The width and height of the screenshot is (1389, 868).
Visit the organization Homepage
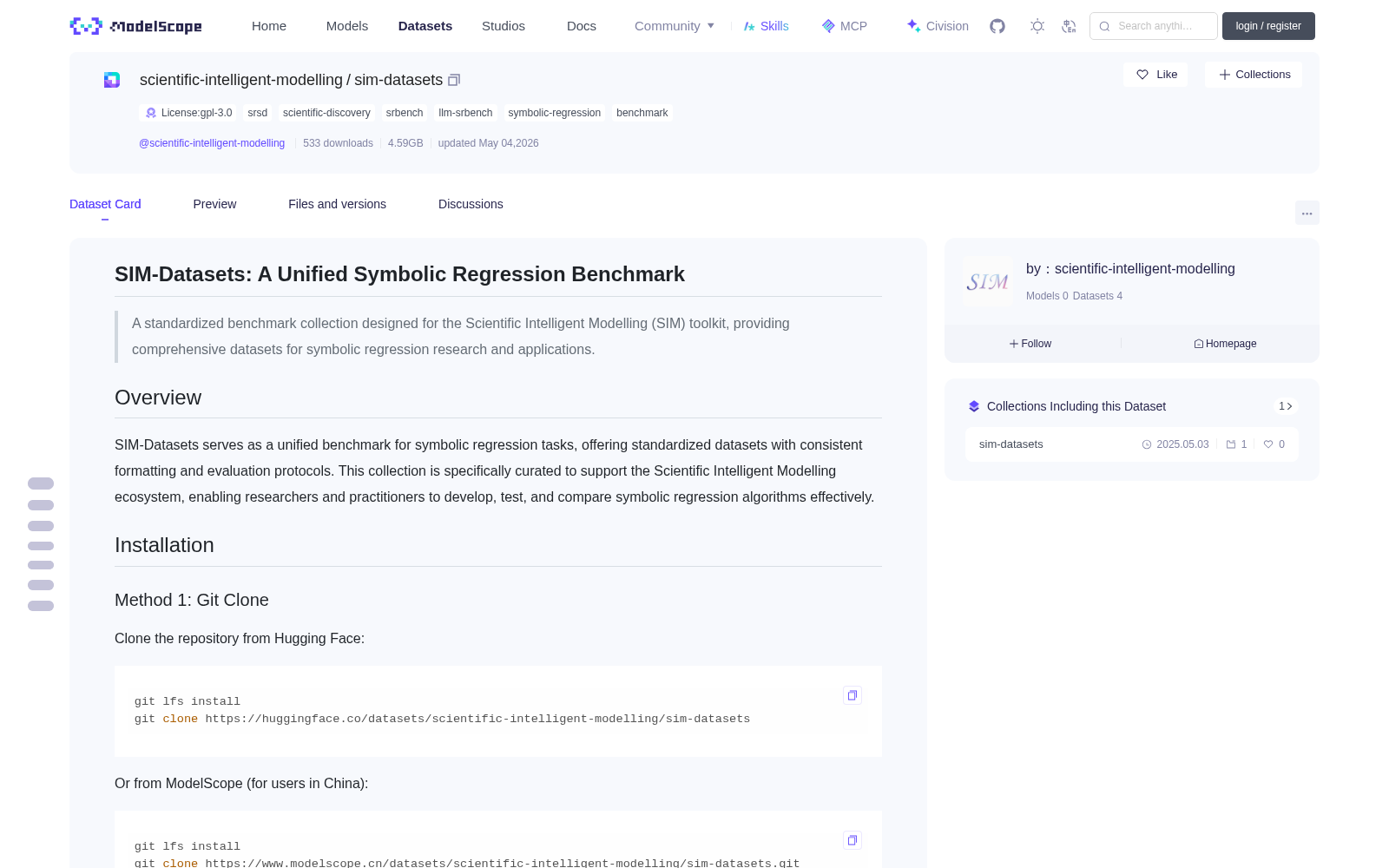[x=1225, y=344]
